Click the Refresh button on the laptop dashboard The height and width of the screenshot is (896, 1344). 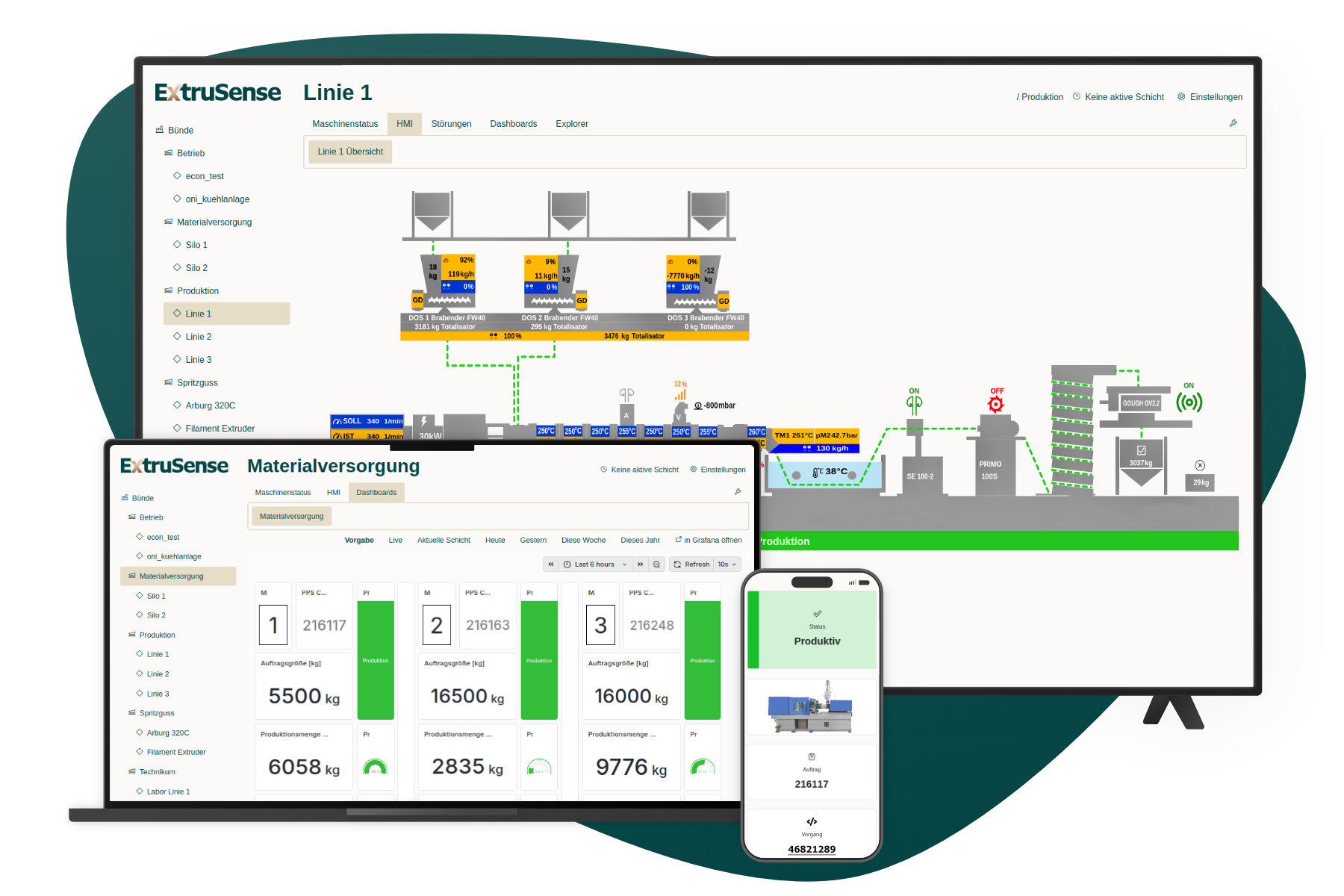point(691,564)
